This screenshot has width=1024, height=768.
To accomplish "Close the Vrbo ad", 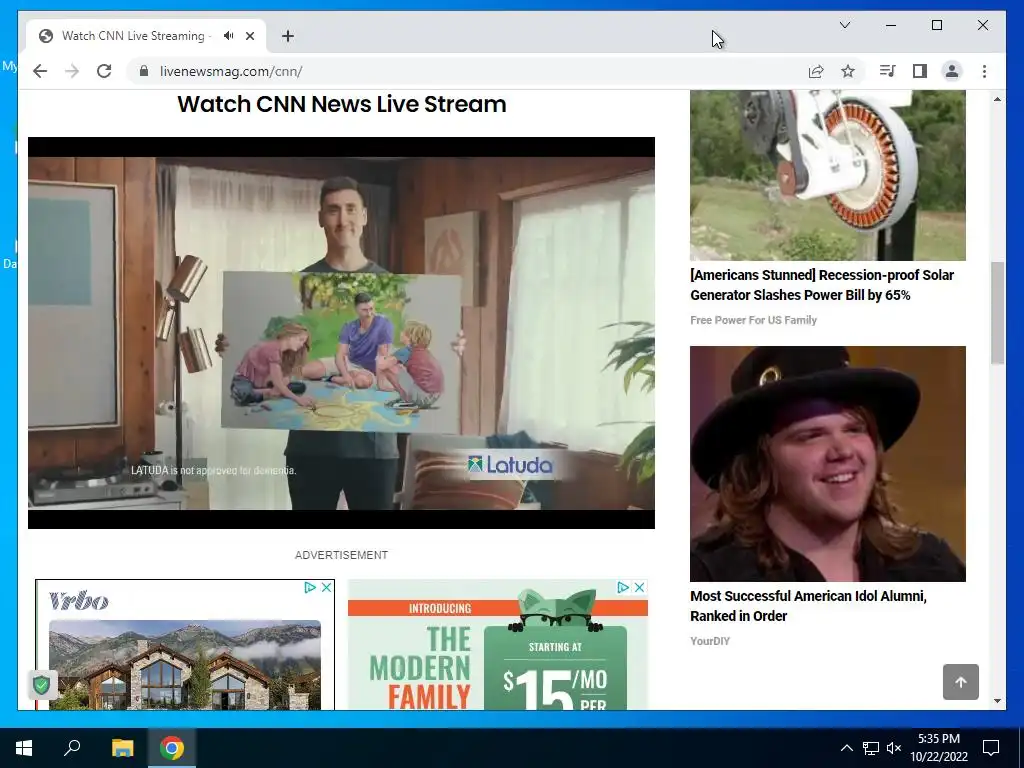I will (327, 588).
